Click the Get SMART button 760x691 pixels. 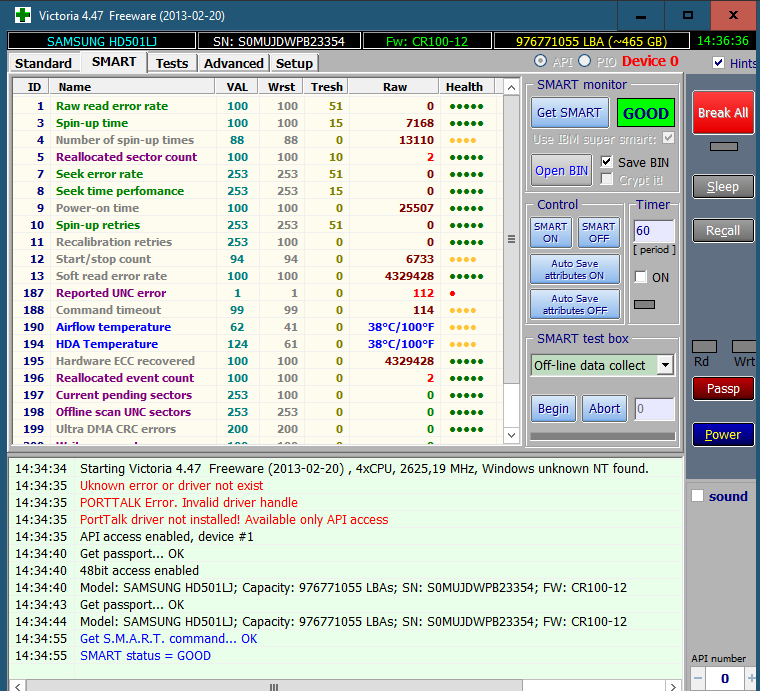569,113
